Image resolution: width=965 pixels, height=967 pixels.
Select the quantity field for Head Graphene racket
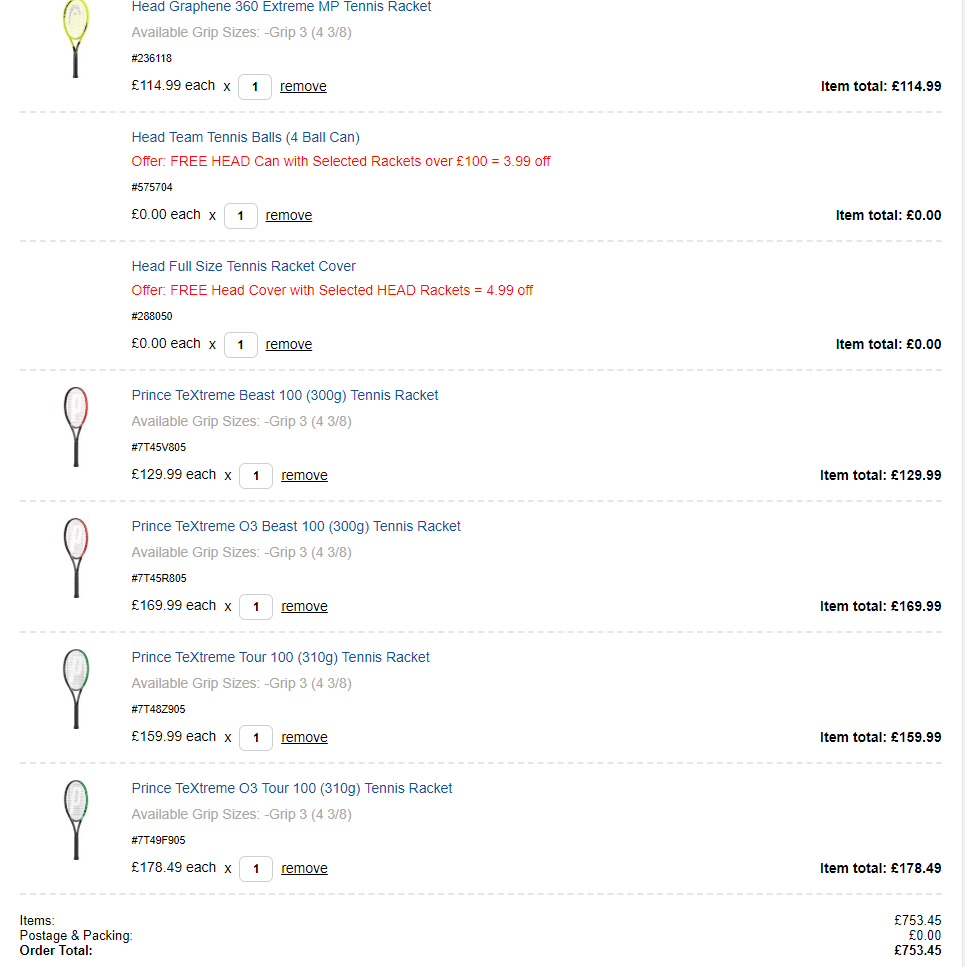point(255,87)
